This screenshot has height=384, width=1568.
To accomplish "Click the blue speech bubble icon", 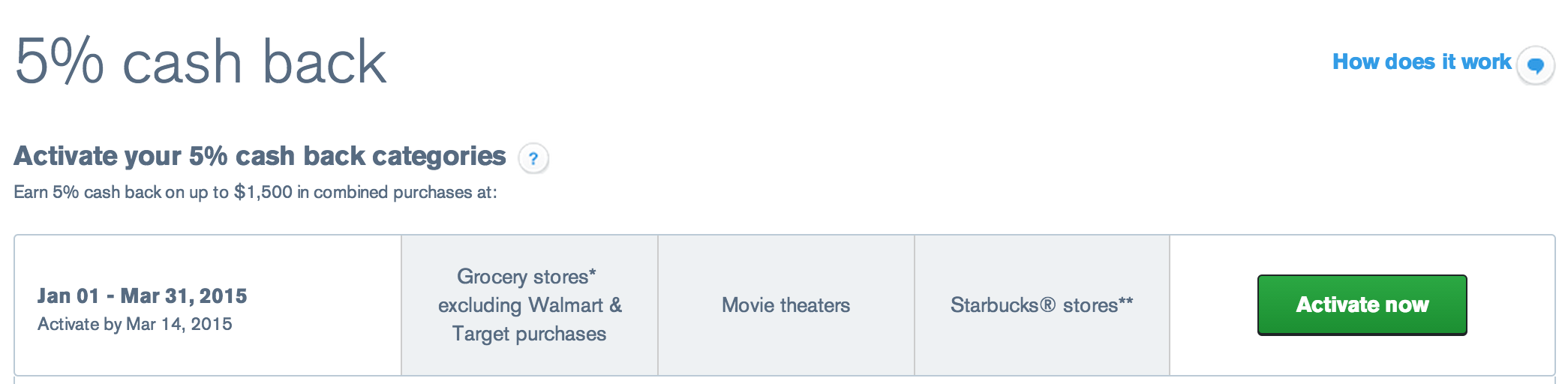I will coord(1536,66).
